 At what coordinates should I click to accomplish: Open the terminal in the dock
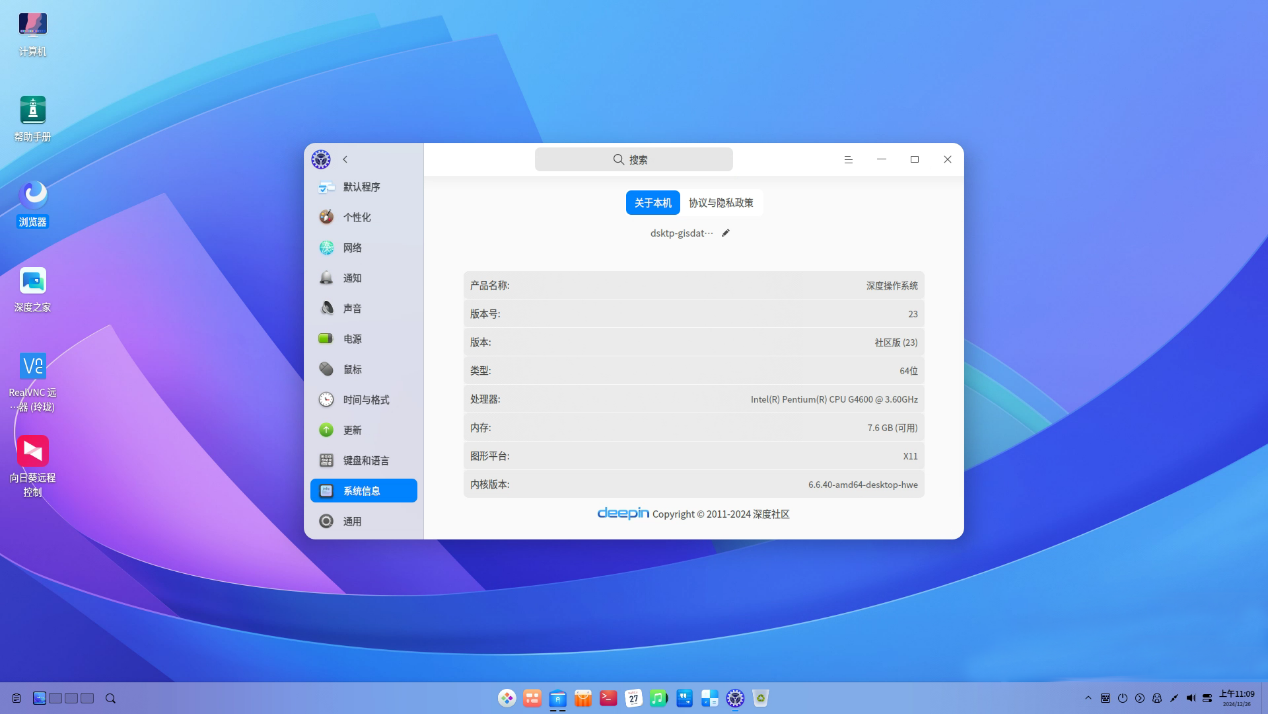pyautogui.click(x=608, y=698)
